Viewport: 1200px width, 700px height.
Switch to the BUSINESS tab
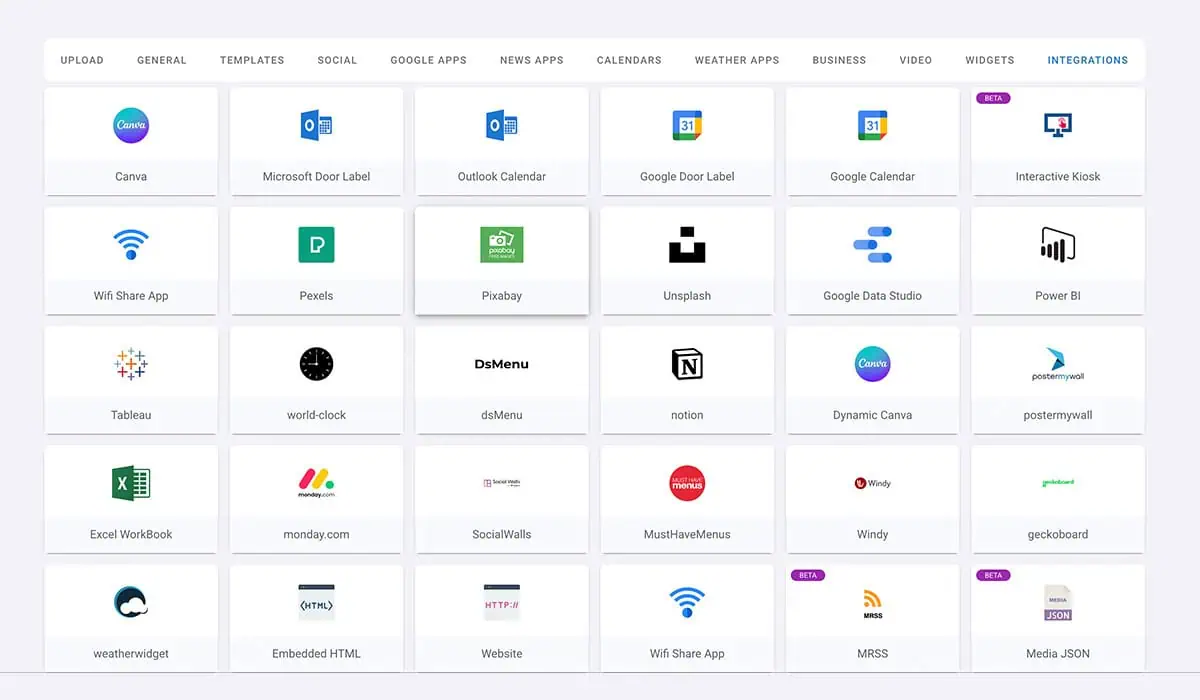click(839, 60)
